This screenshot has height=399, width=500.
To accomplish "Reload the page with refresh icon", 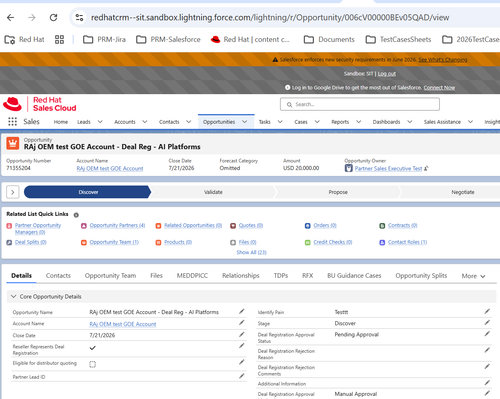I will pos(53,17).
